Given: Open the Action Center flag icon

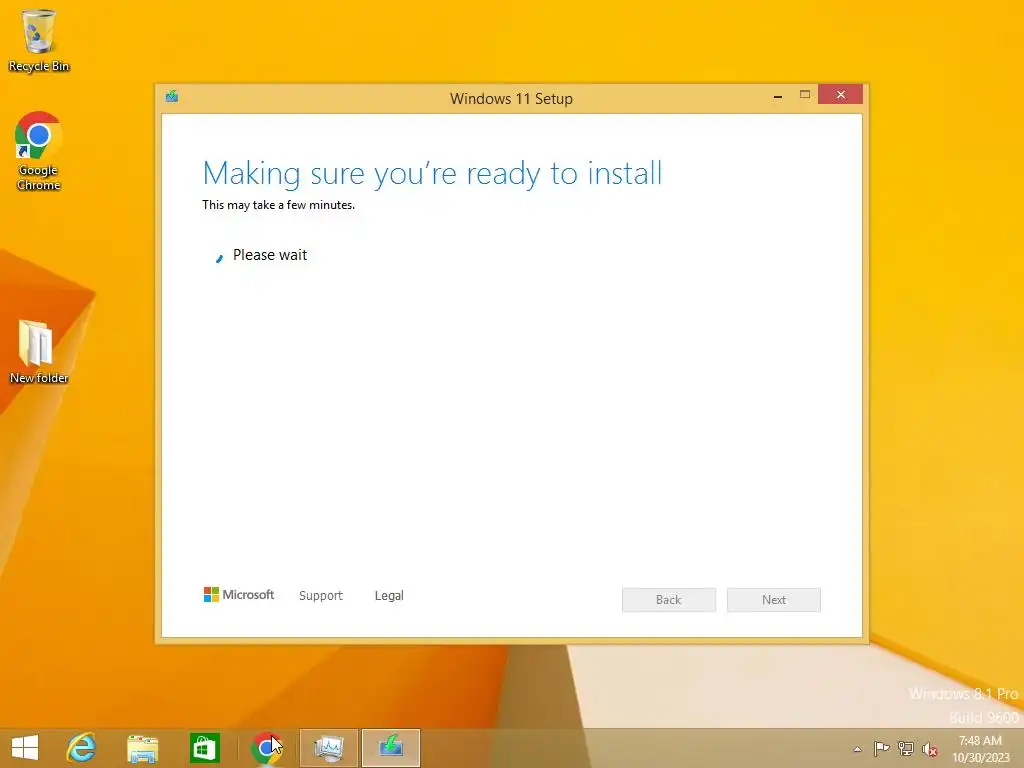Looking at the screenshot, I should (881, 748).
